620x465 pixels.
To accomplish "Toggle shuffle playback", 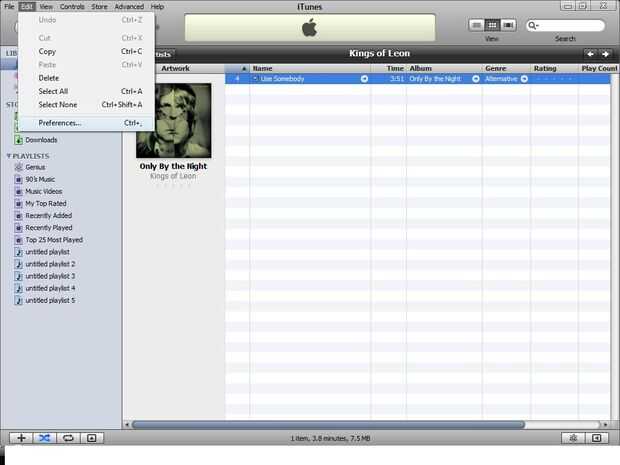I will pos(44,438).
